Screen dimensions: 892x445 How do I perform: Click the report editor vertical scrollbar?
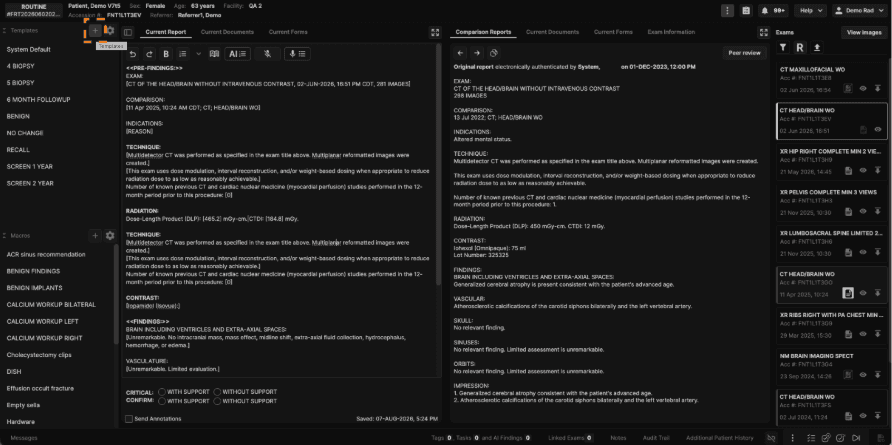pyautogui.click(x=438, y=164)
